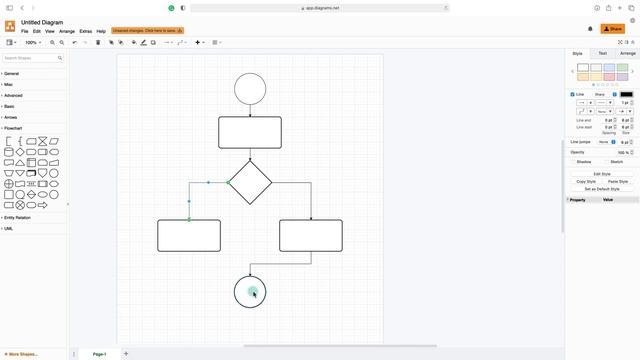Viewport: 640px width, 360px height.
Task: Expand the UML shapes section
Action: [8, 229]
